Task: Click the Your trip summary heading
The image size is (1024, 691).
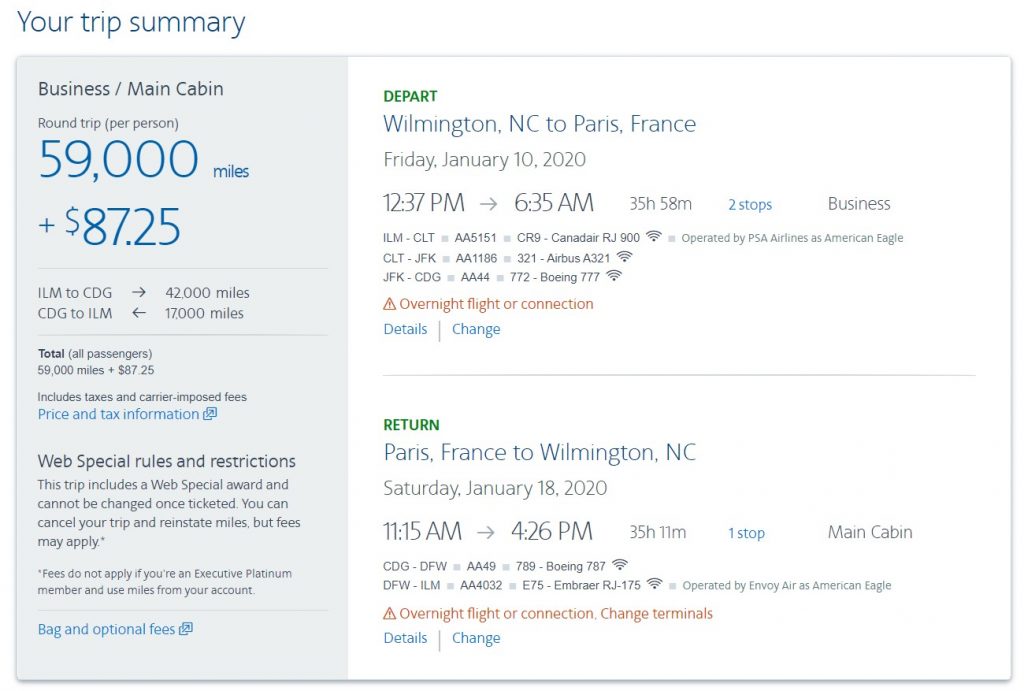Action: tap(131, 22)
